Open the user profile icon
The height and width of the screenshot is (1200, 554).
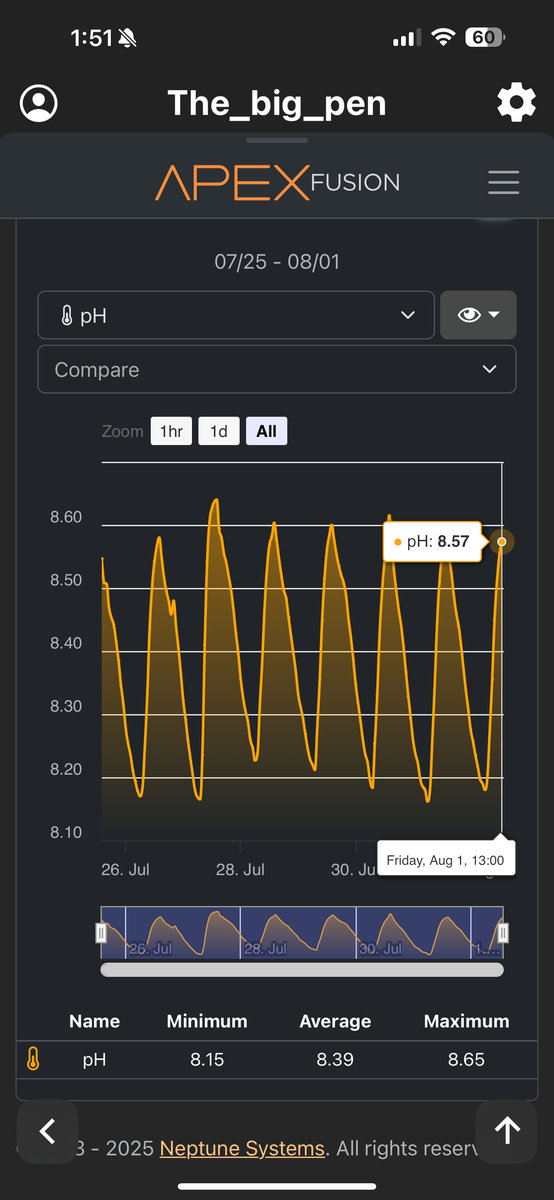39,103
